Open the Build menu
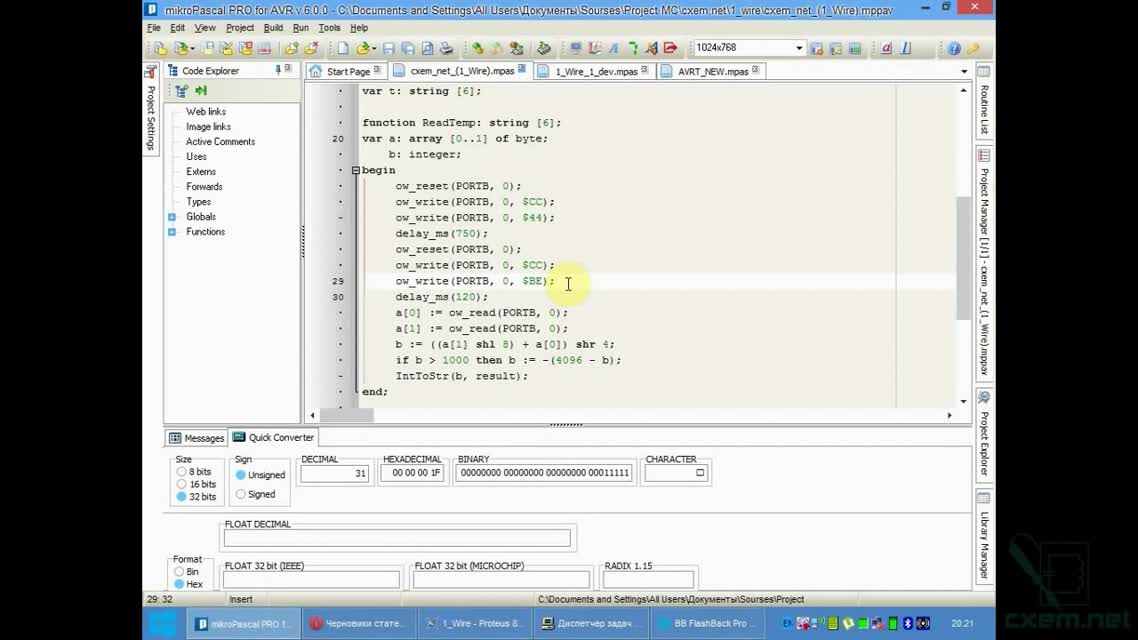1138x640 pixels. 273,28
